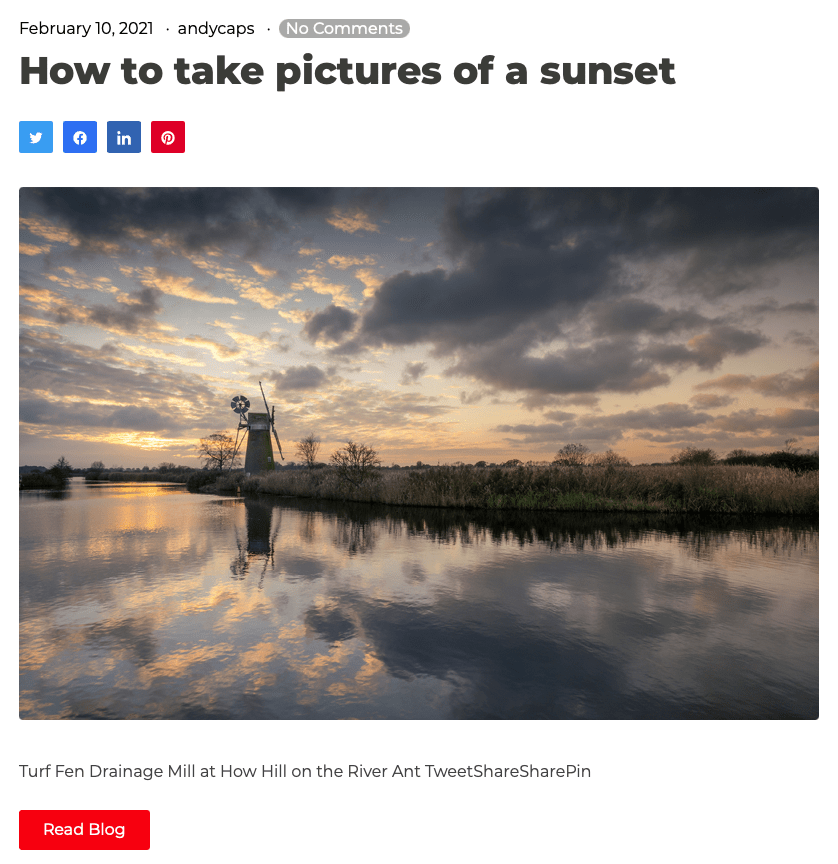This screenshot has height=864, width=838.
Task: Click the 'How to take' heading start
Action: tap(142, 72)
